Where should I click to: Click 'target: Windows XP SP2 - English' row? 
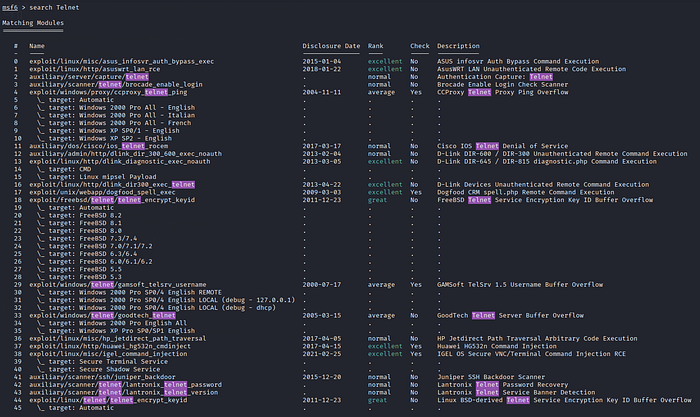104,138
